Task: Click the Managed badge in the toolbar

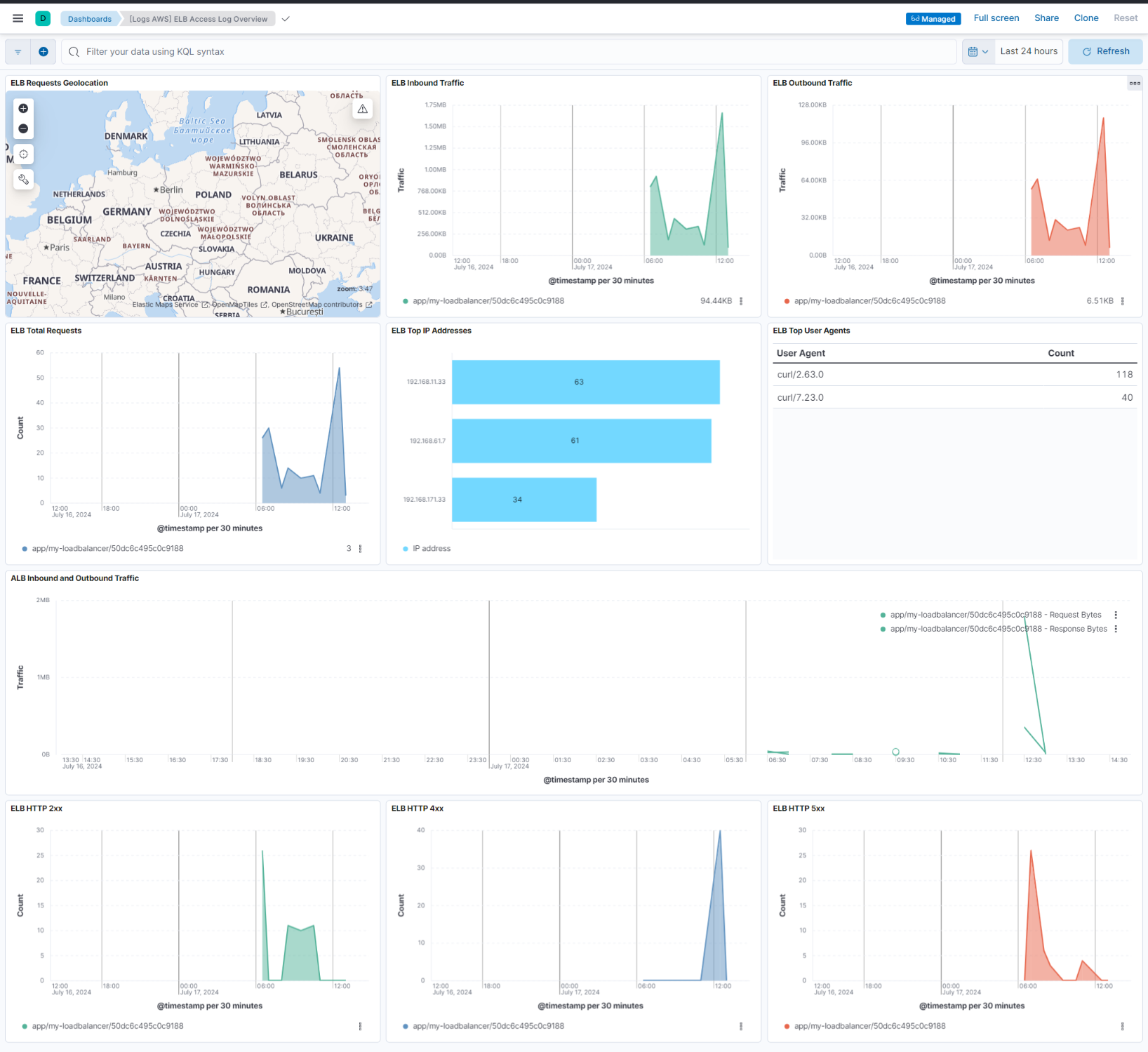Action: (x=933, y=19)
